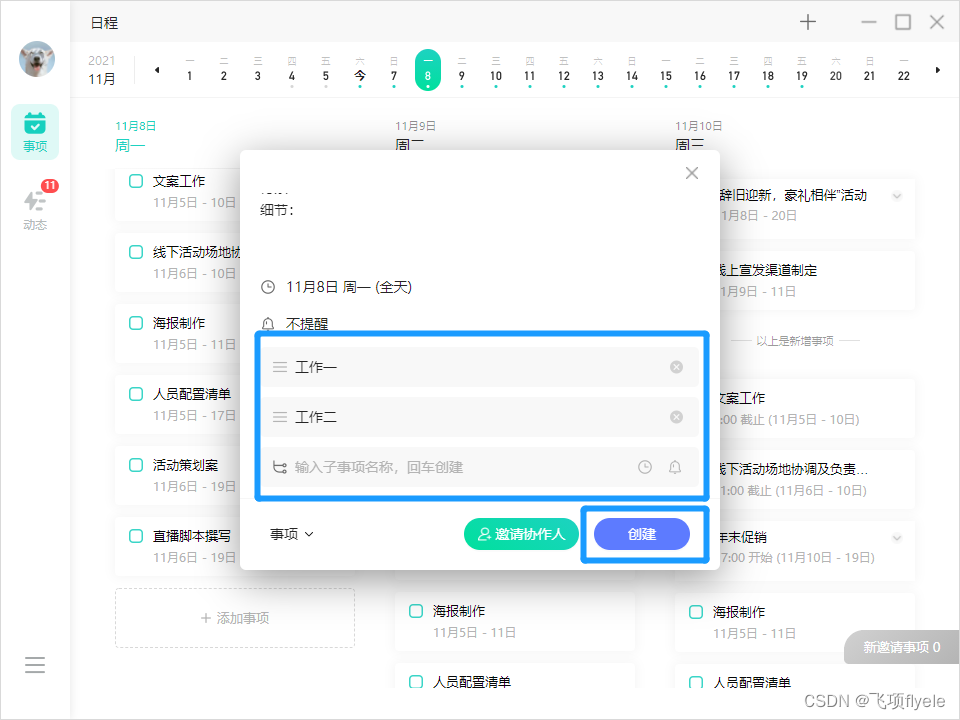Select date 15 in calendar strip
The height and width of the screenshot is (720, 960).
click(x=666, y=70)
